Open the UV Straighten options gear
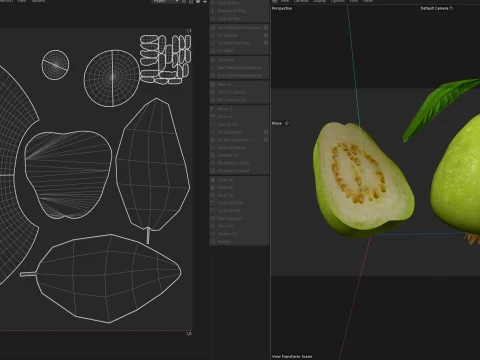 (x=266, y=132)
